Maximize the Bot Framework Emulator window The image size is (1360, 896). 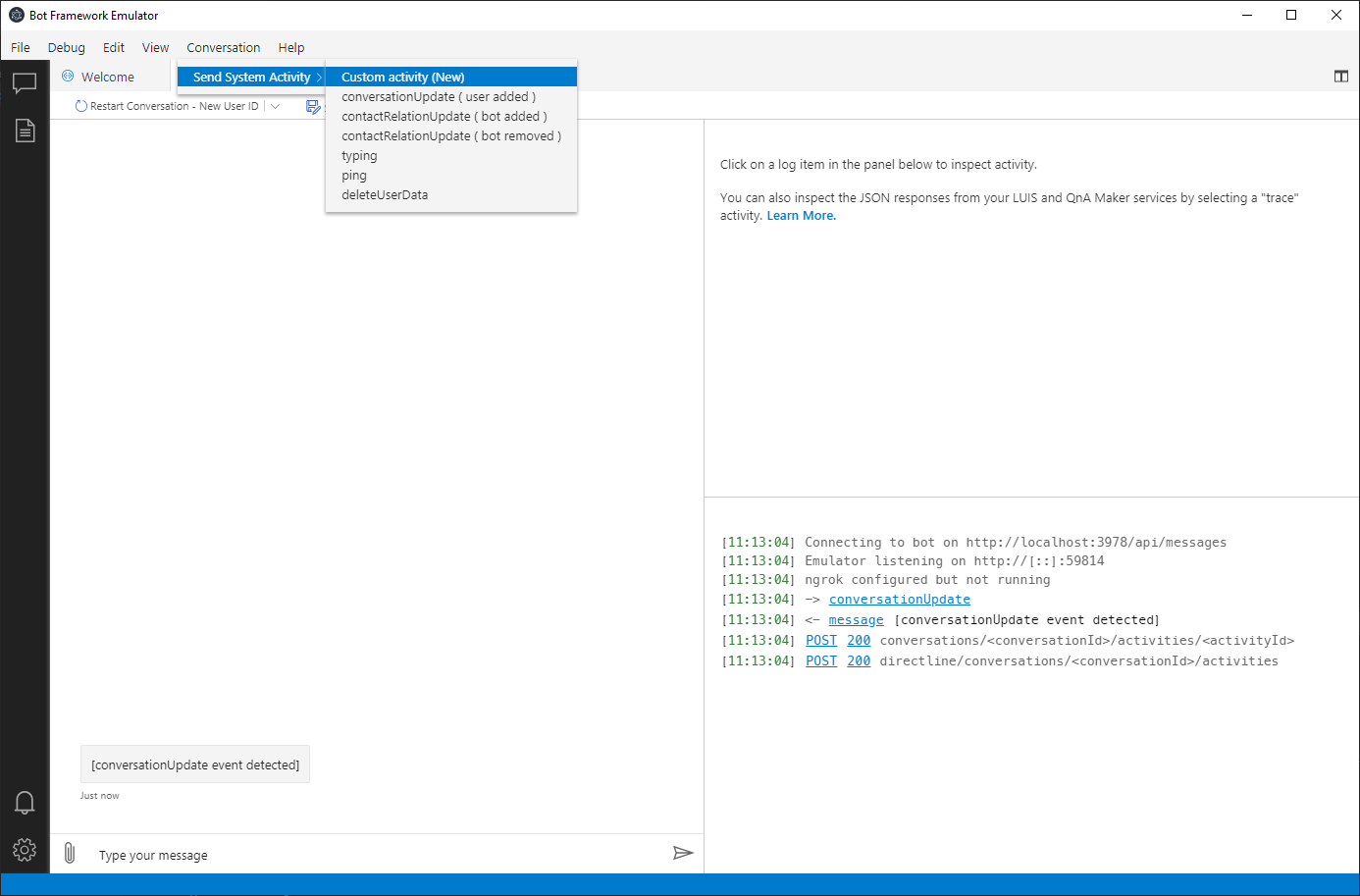coord(1291,15)
